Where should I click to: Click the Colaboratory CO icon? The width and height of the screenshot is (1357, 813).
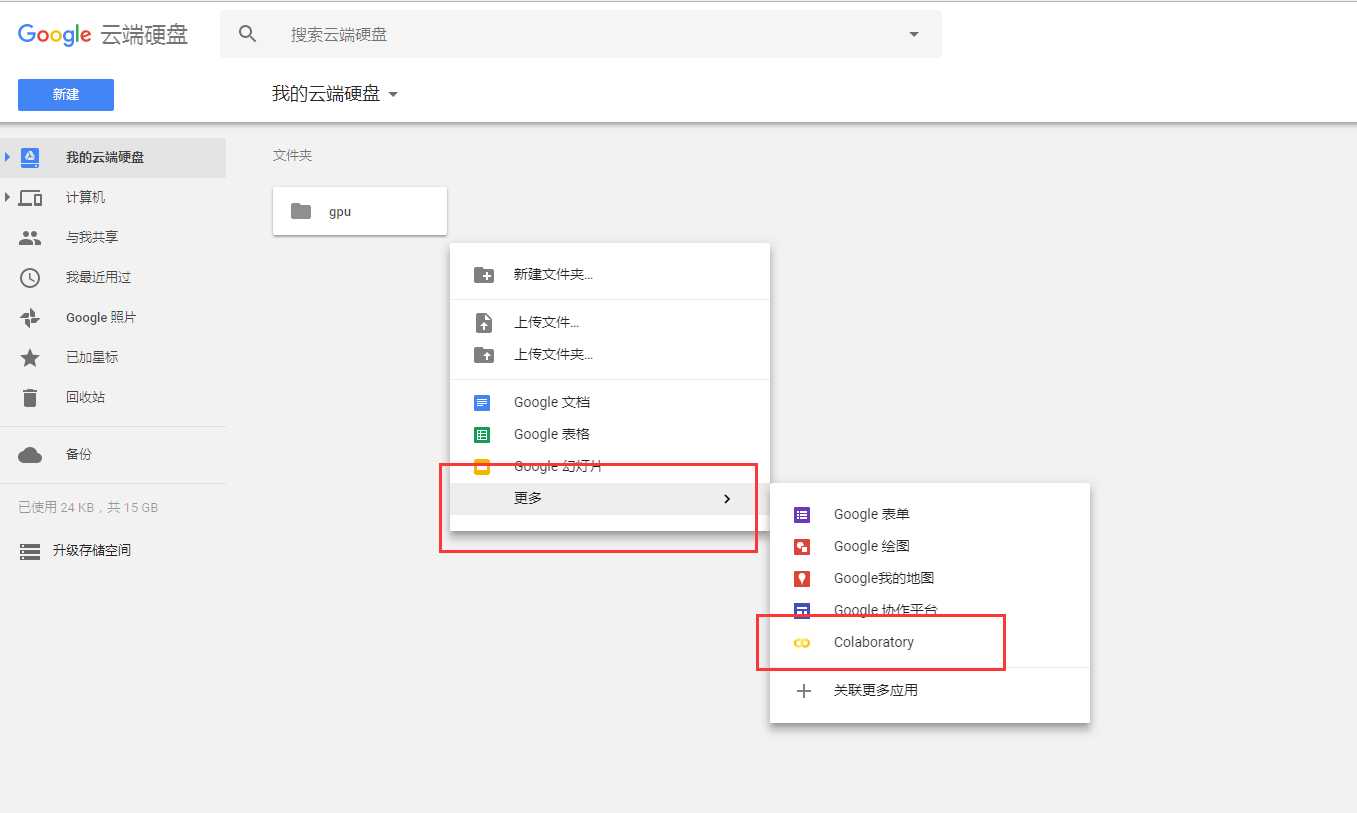(802, 643)
